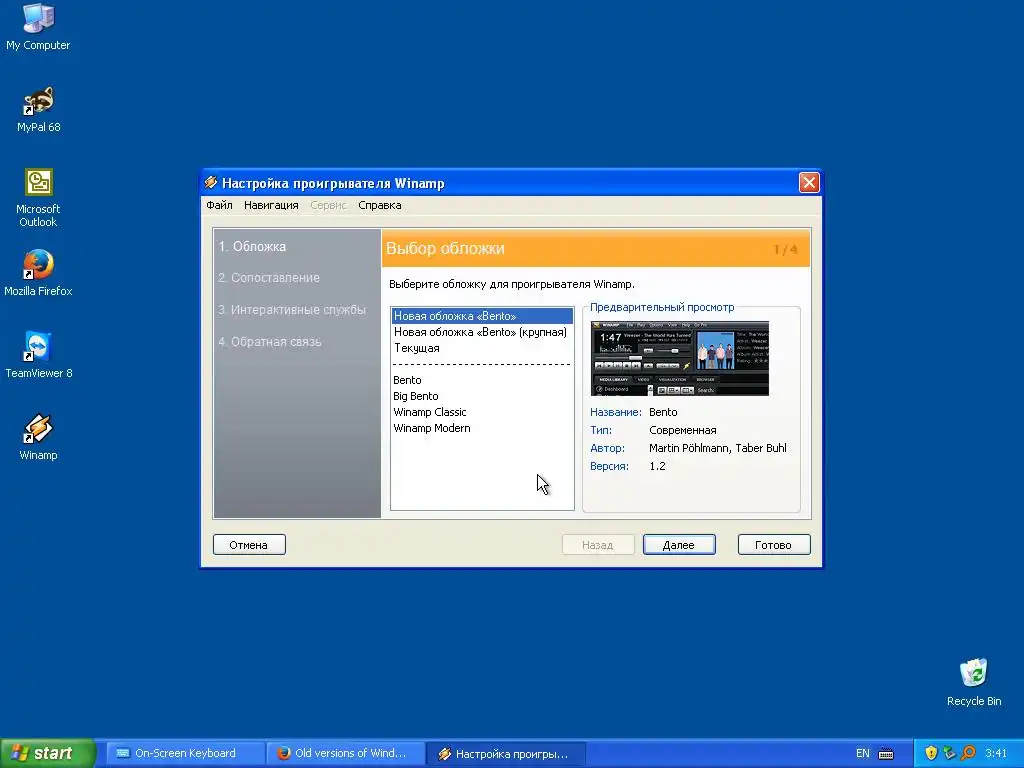The image size is (1024, 768).
Task: Select the Winamp Classic skin
Action: (x=482, y=412)
